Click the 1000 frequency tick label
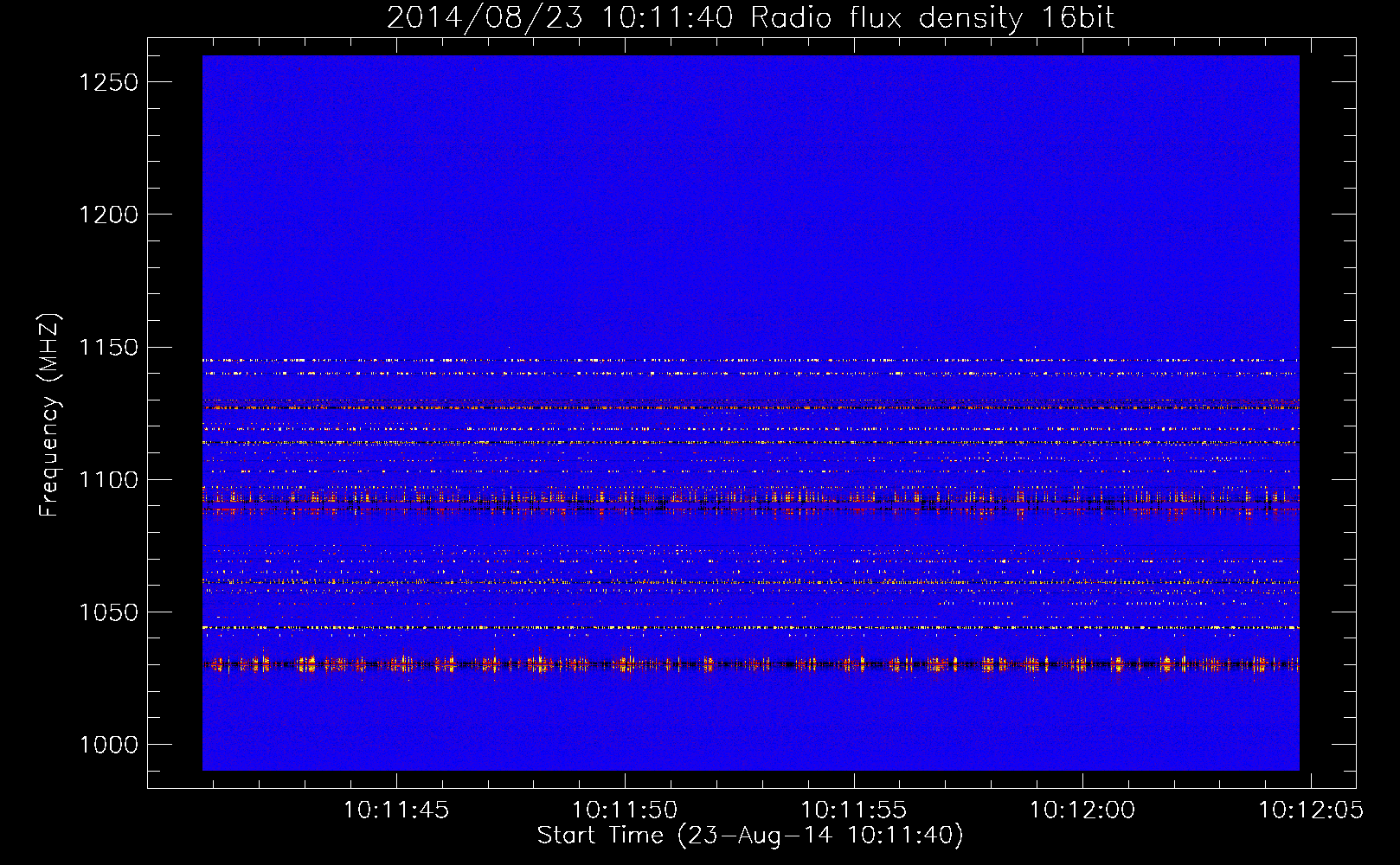Image resolution: width=1400 pixels, height=865 pixels. (108, 745)
